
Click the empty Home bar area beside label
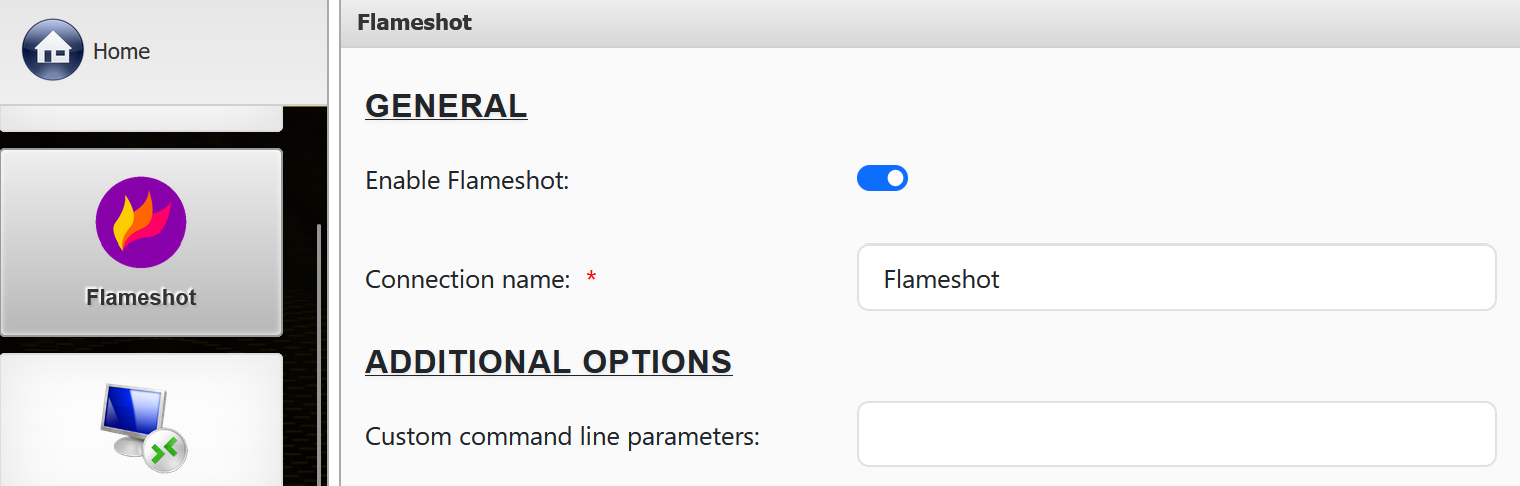240,51
